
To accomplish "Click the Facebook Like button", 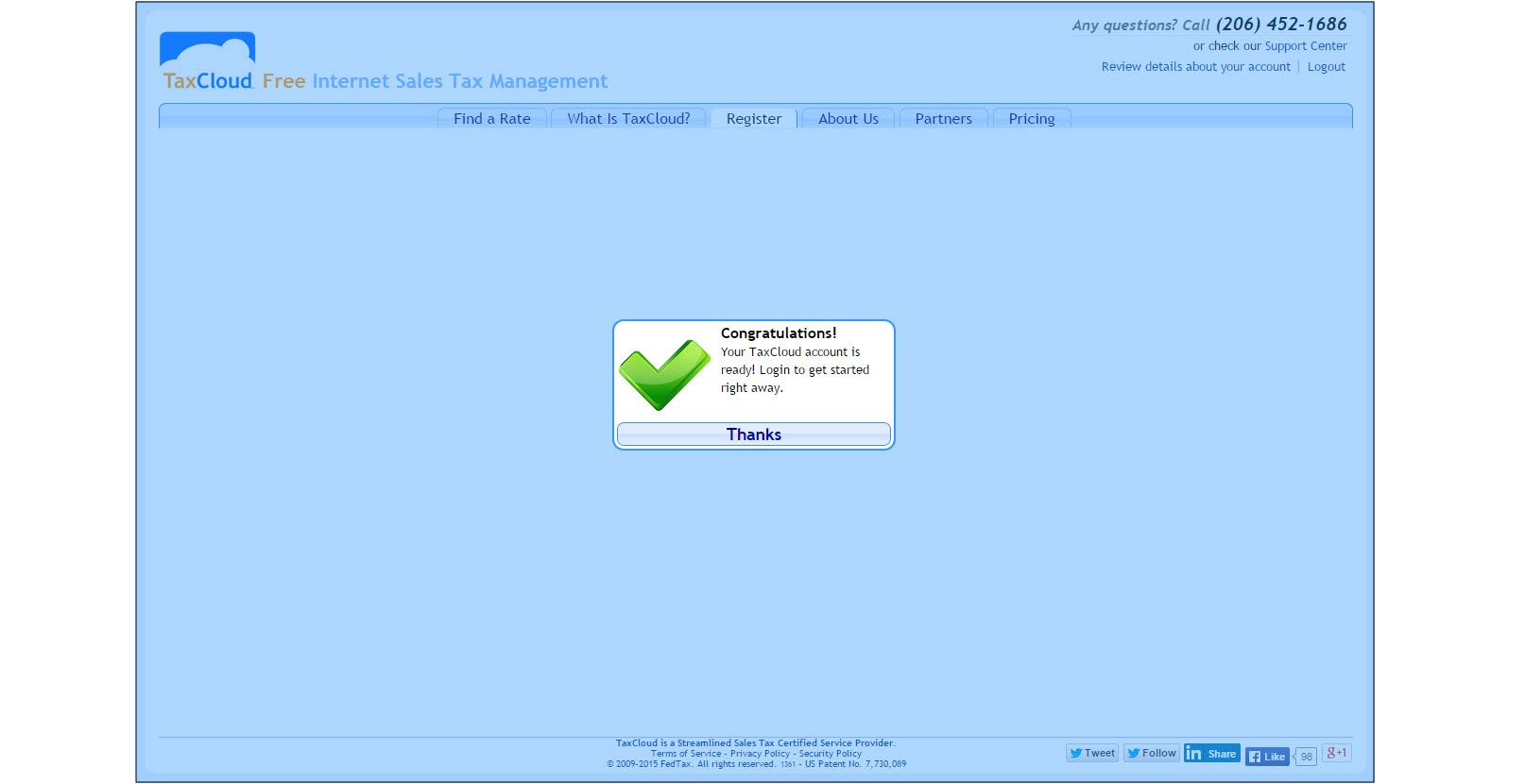I will click(x=1267, y=757).
